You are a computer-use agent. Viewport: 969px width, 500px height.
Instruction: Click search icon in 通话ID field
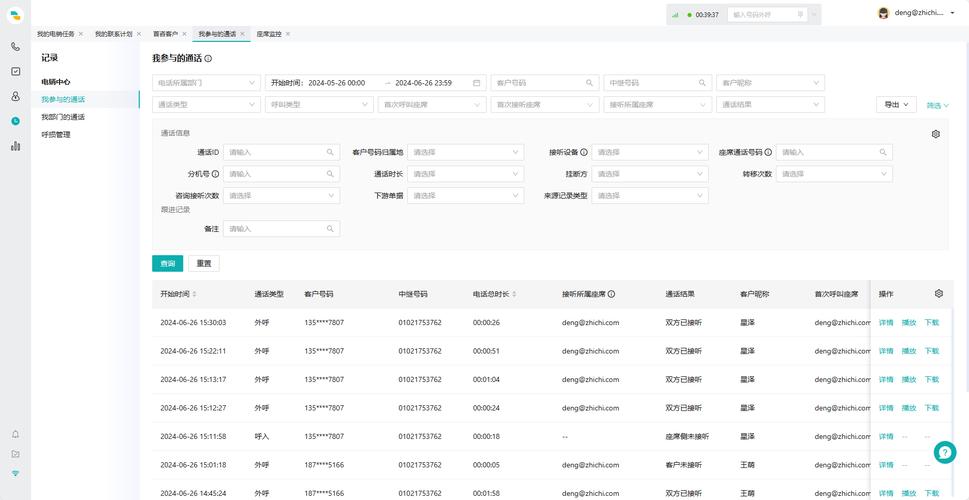(330, 152)
